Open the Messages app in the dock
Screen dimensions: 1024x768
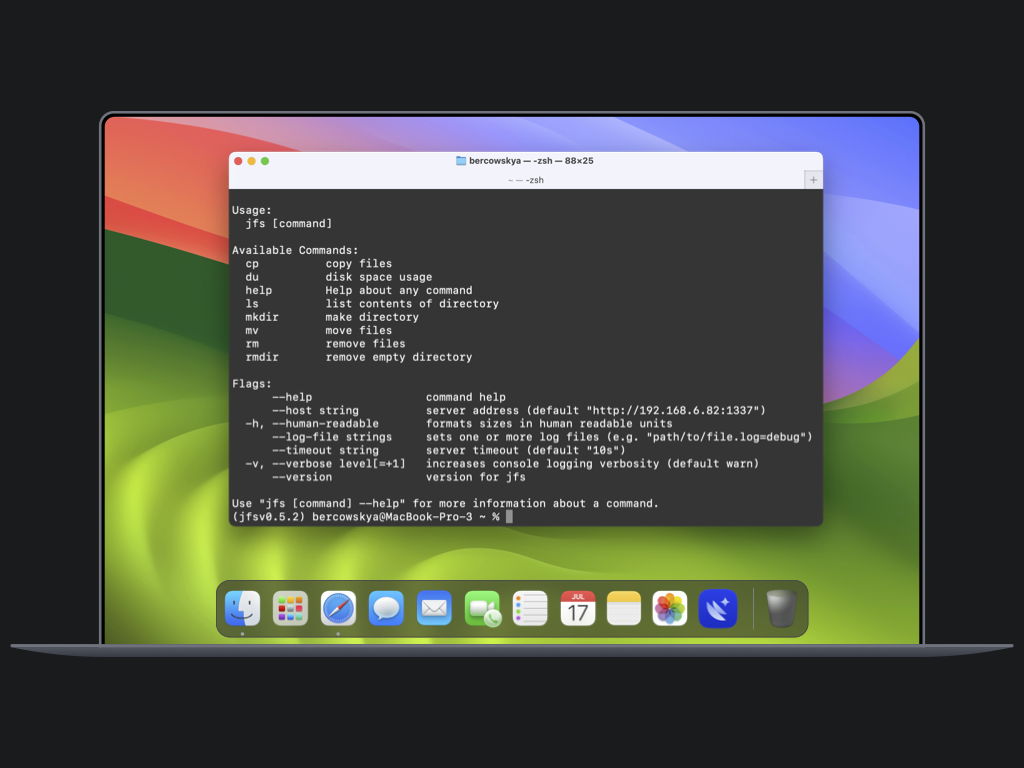(386, 608)
